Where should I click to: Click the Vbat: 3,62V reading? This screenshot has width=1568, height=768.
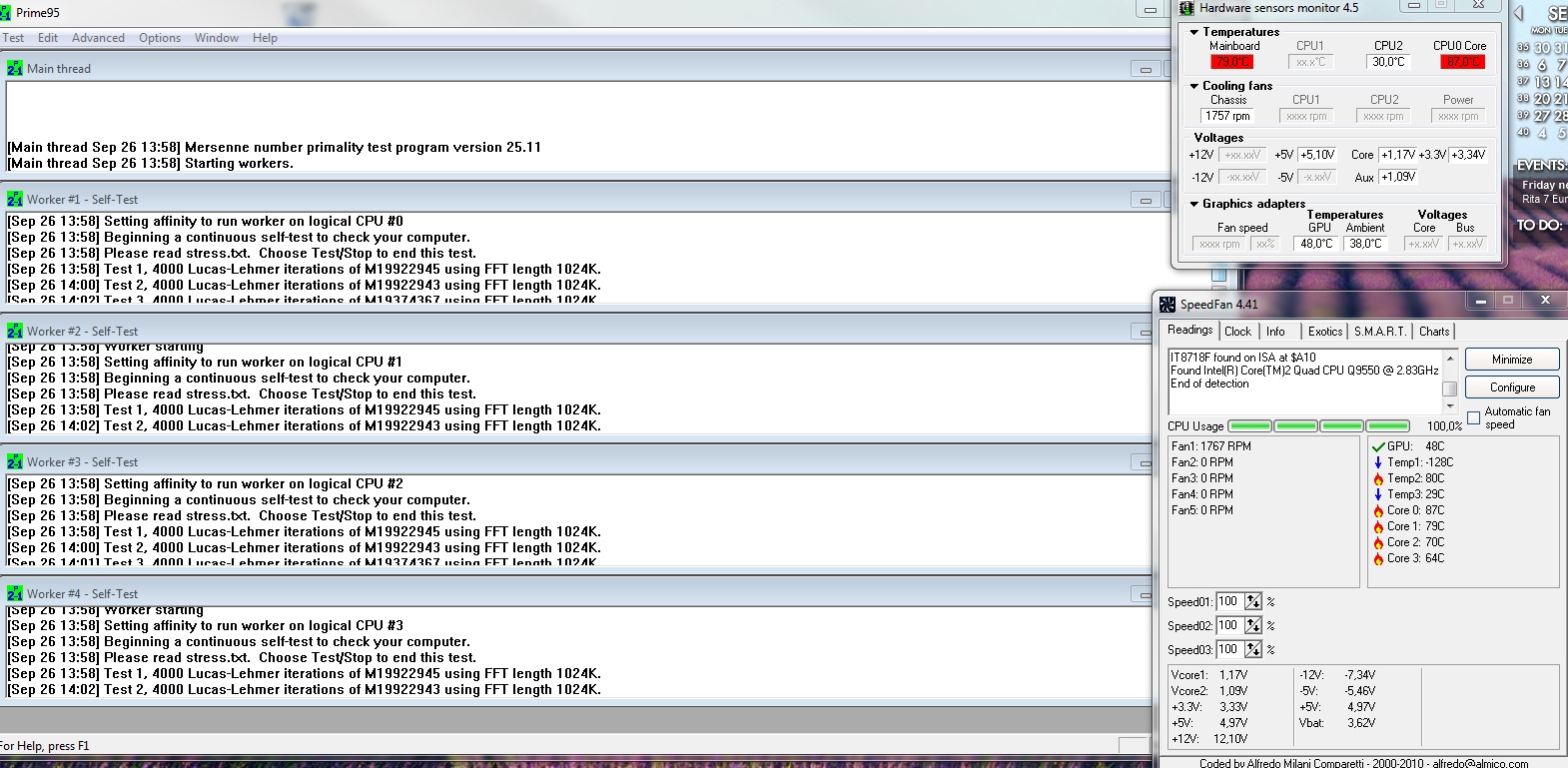click(1337, 723)
